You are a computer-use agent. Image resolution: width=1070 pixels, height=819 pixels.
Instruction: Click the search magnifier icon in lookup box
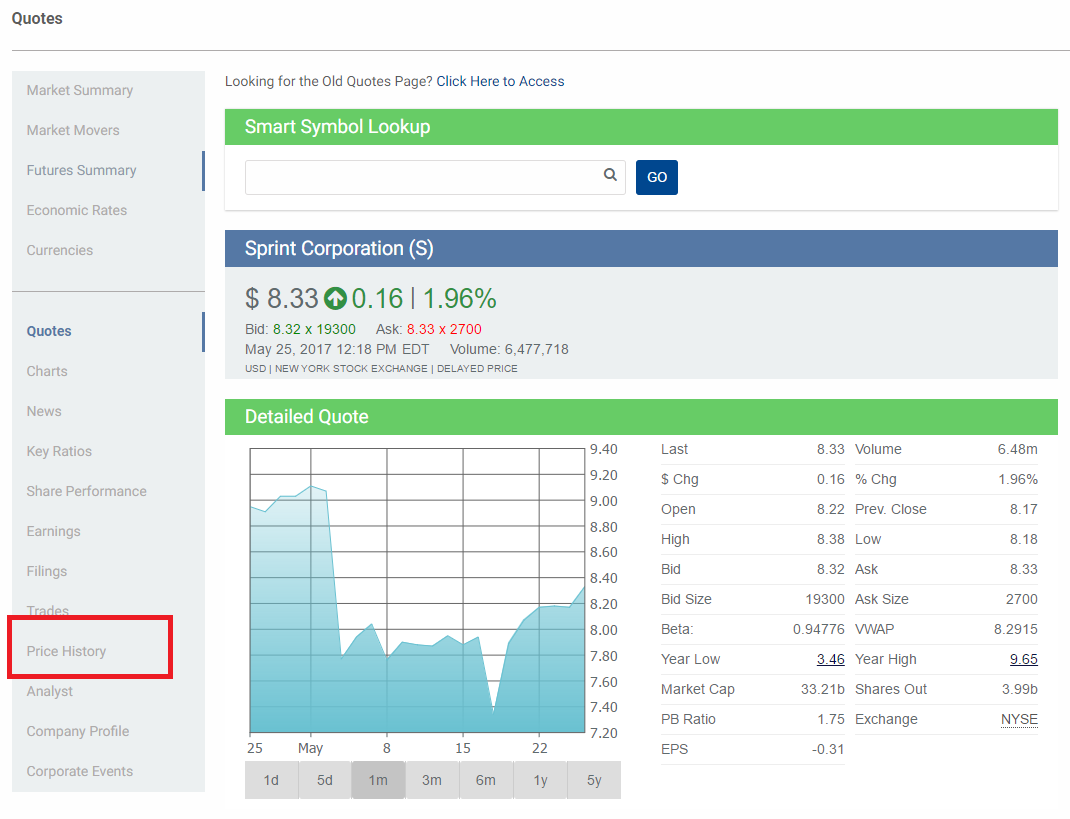(x=610, y=175)
